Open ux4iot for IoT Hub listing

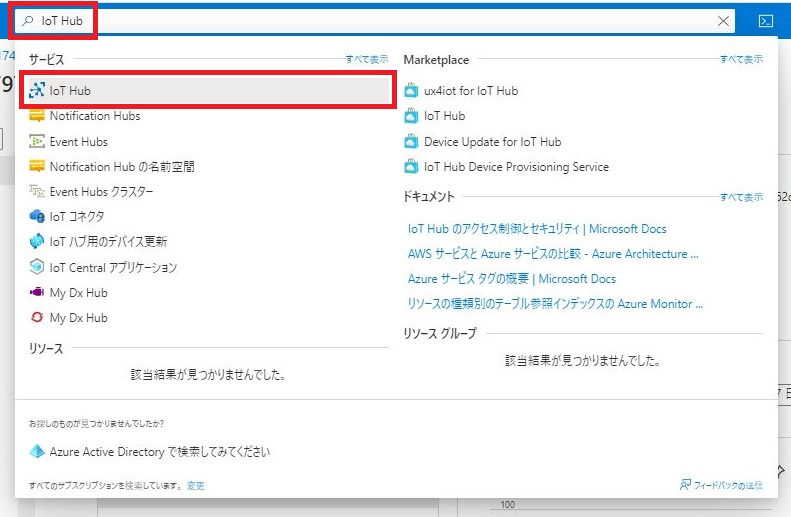click(x=471, y=91)
